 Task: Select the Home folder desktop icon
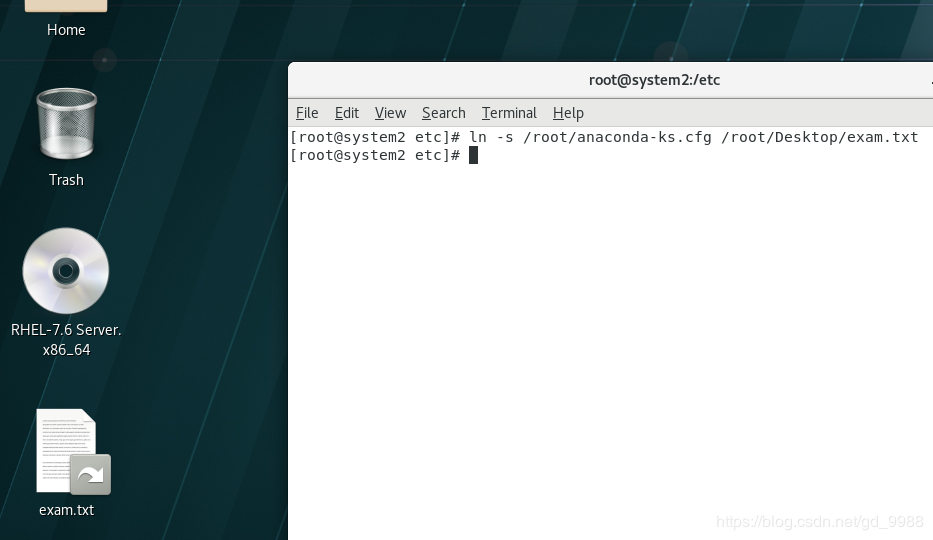click(x=66, y=6)
